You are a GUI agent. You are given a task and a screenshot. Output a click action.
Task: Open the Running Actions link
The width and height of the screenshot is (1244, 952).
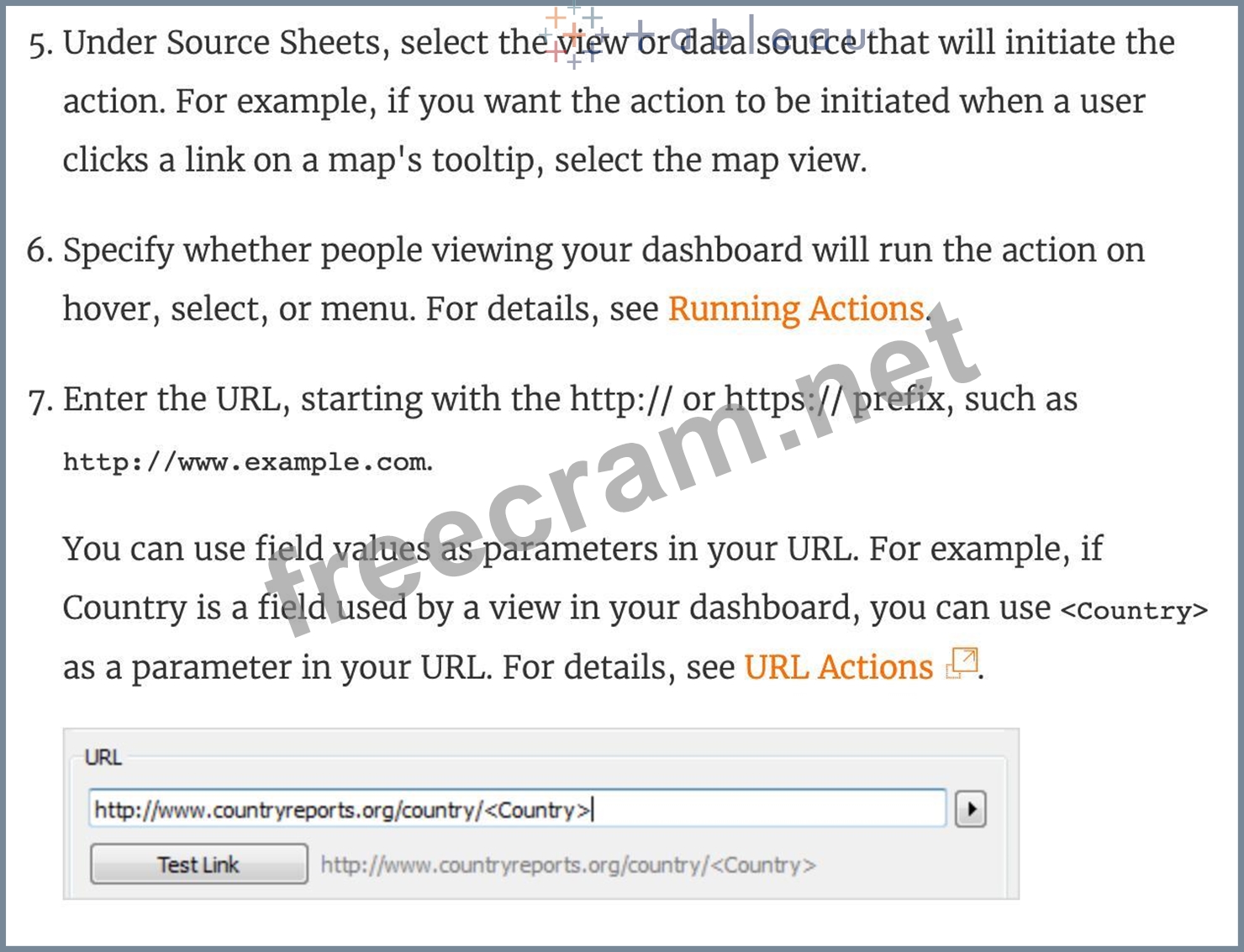point(796,309)
